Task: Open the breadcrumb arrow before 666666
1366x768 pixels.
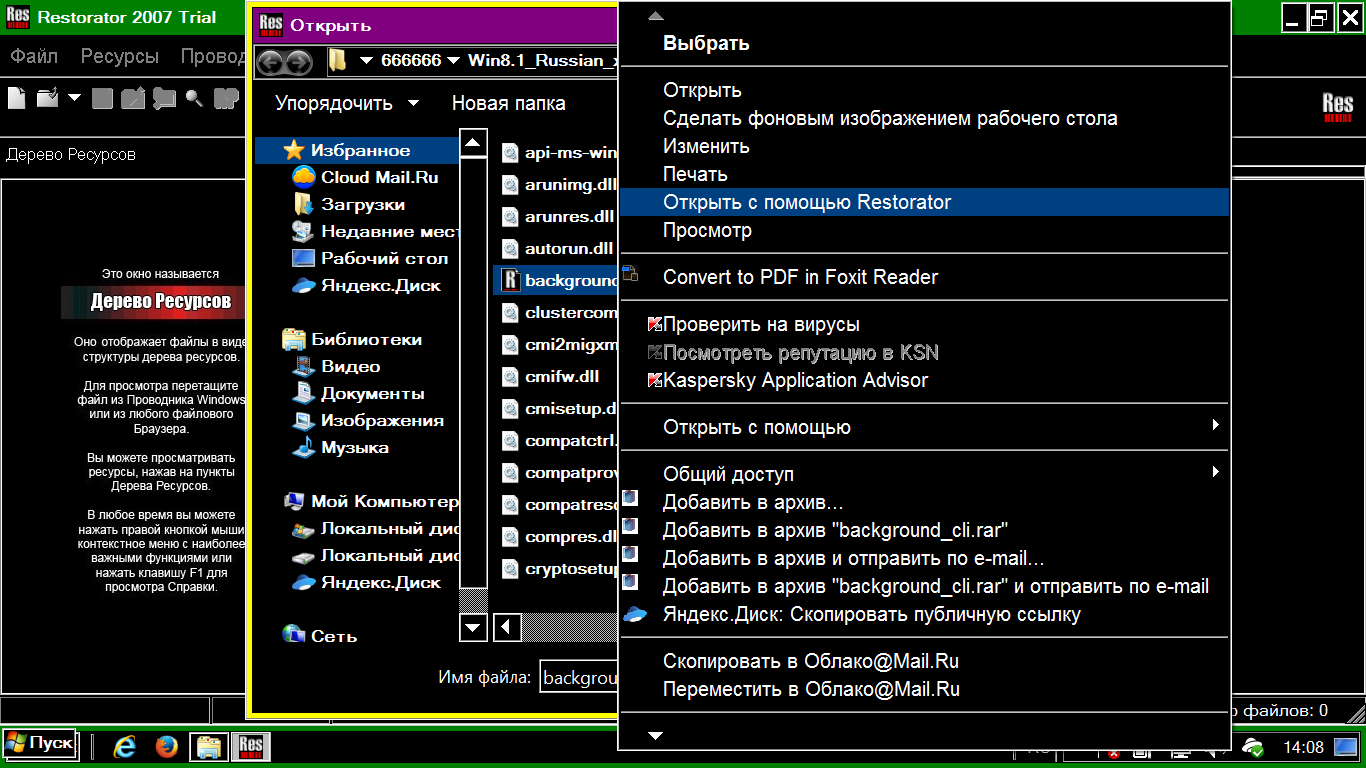Action: 366,61
